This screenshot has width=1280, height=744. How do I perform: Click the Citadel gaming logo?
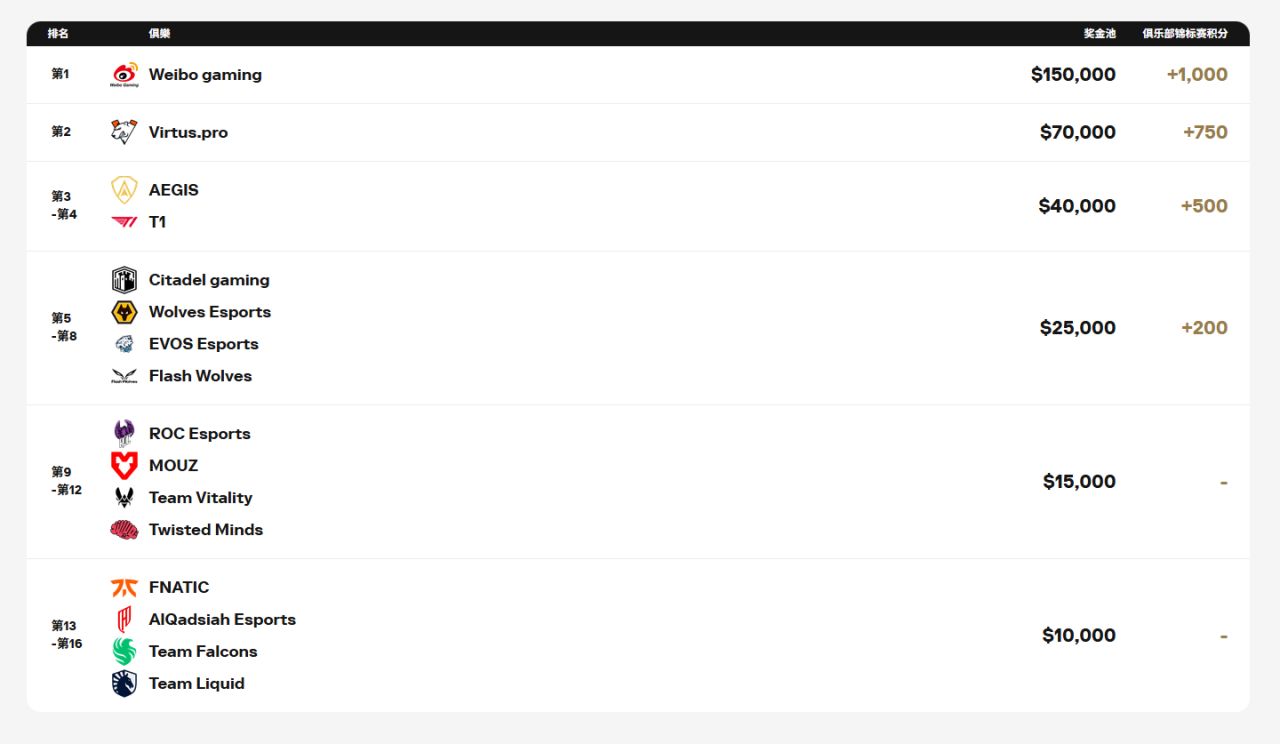coord(124,280)
